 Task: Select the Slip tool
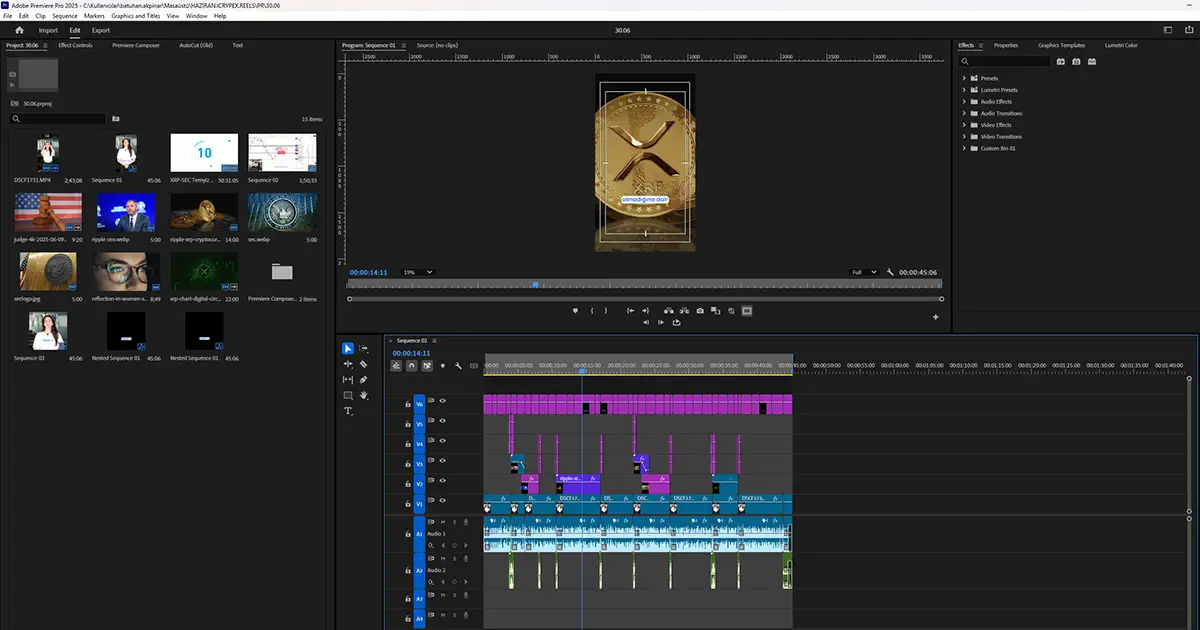click(348, 380)
